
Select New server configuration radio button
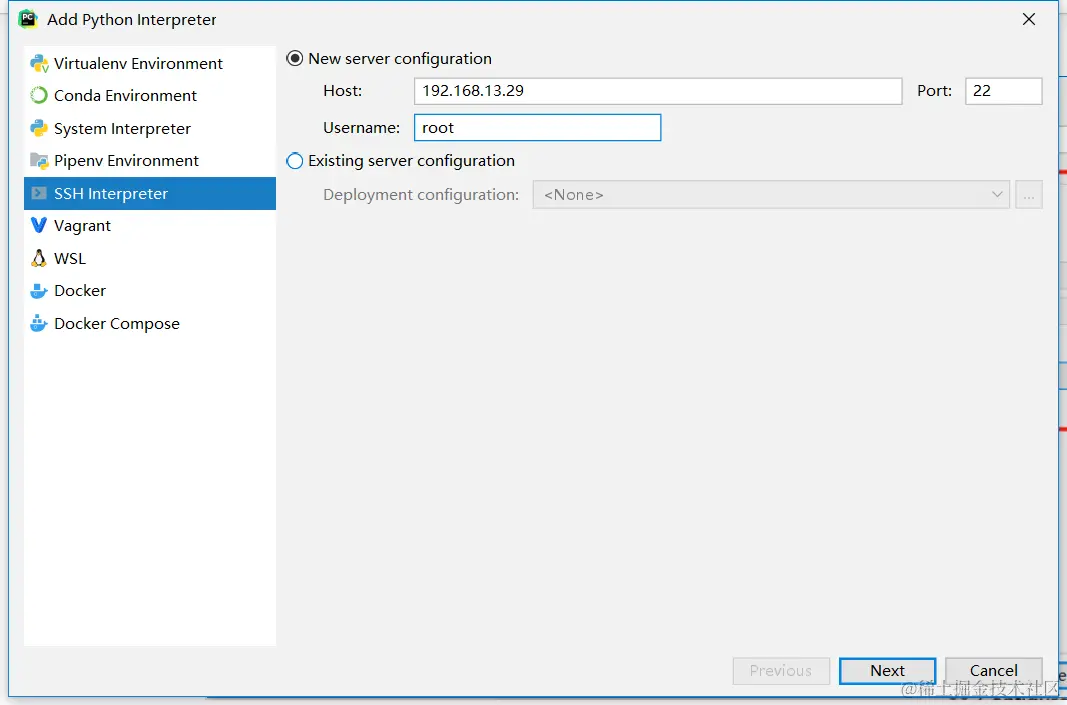(x=295, y=59)
